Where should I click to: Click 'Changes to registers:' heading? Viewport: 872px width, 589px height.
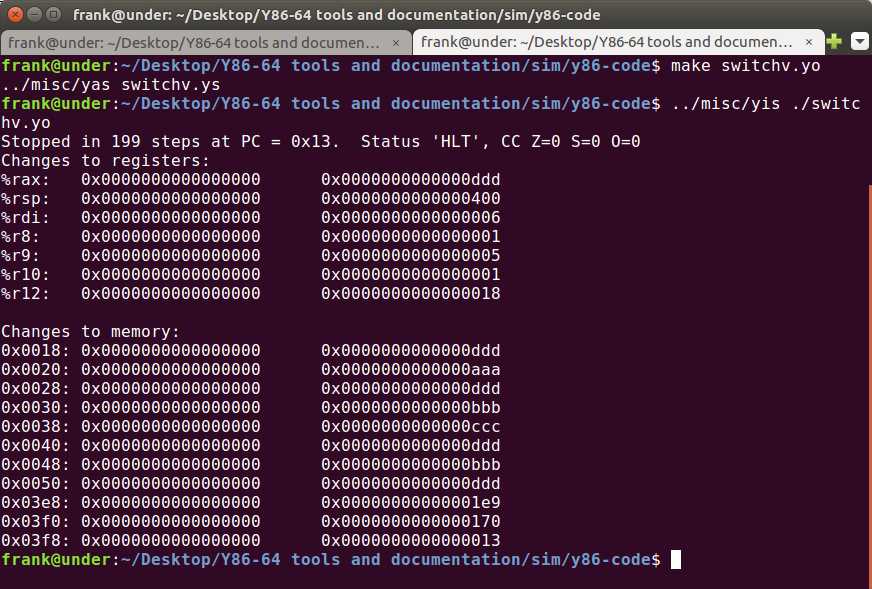point(106,161)
